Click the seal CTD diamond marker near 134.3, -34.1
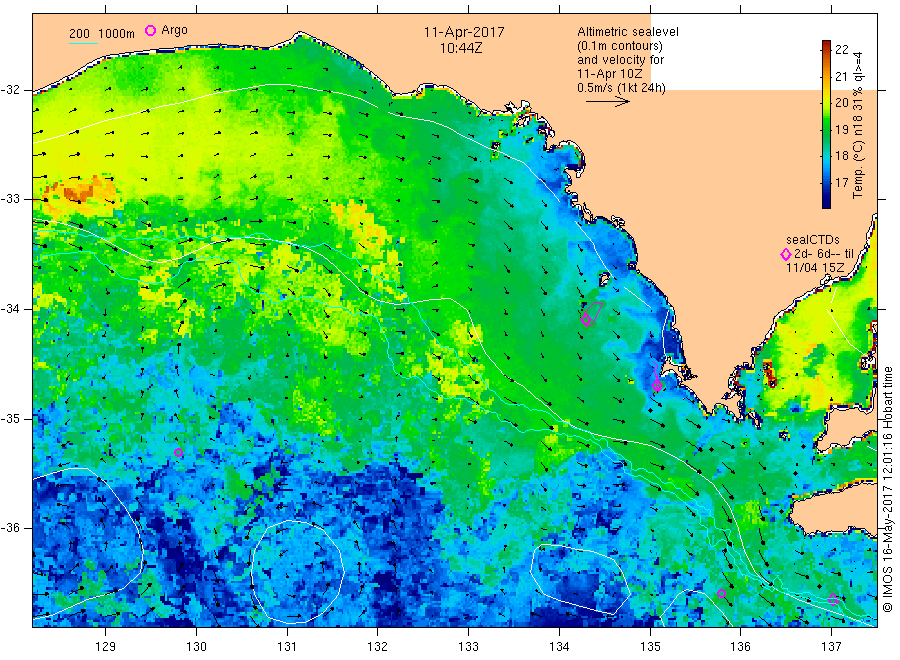 (587, 320)
